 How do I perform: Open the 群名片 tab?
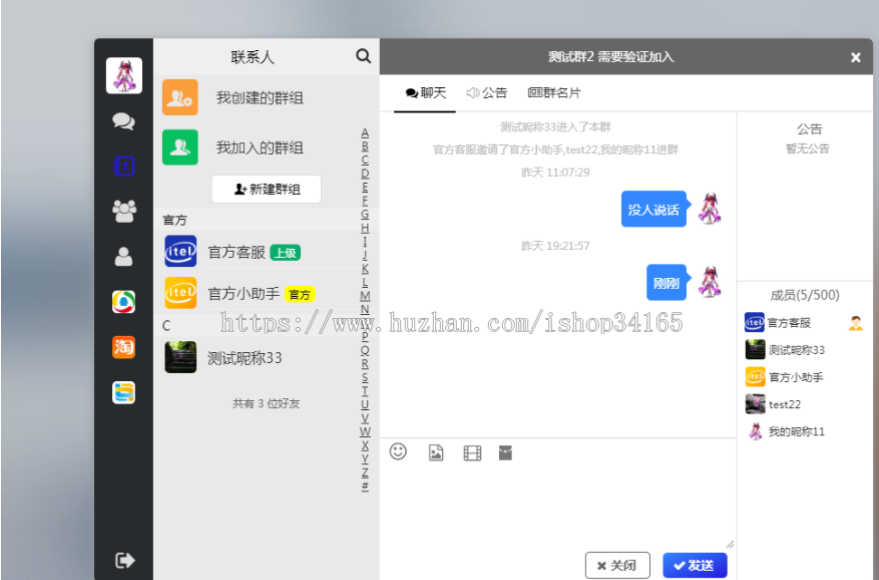click(x=554, y=93)
